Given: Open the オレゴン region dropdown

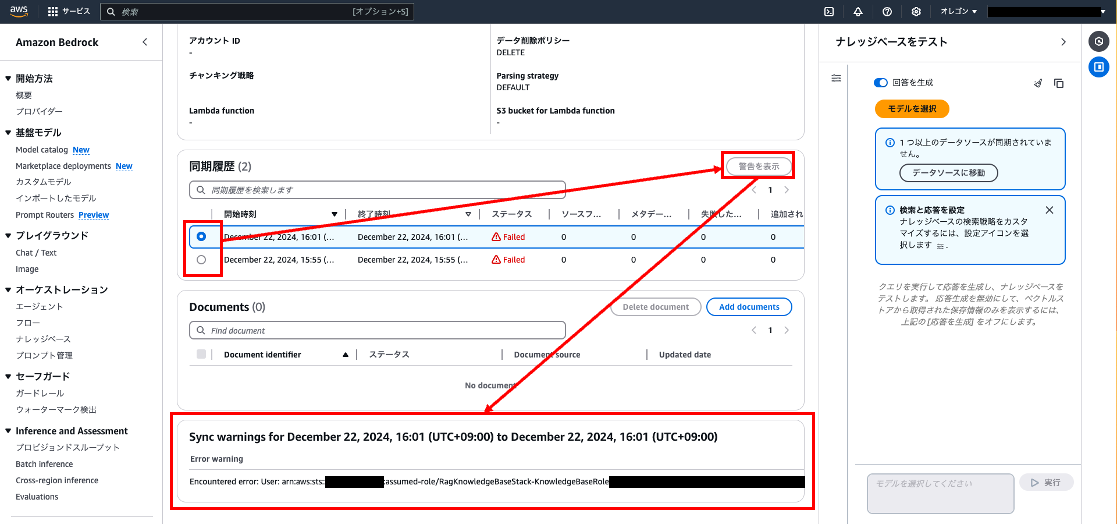Looking at the screenshot, I should 959,11.
